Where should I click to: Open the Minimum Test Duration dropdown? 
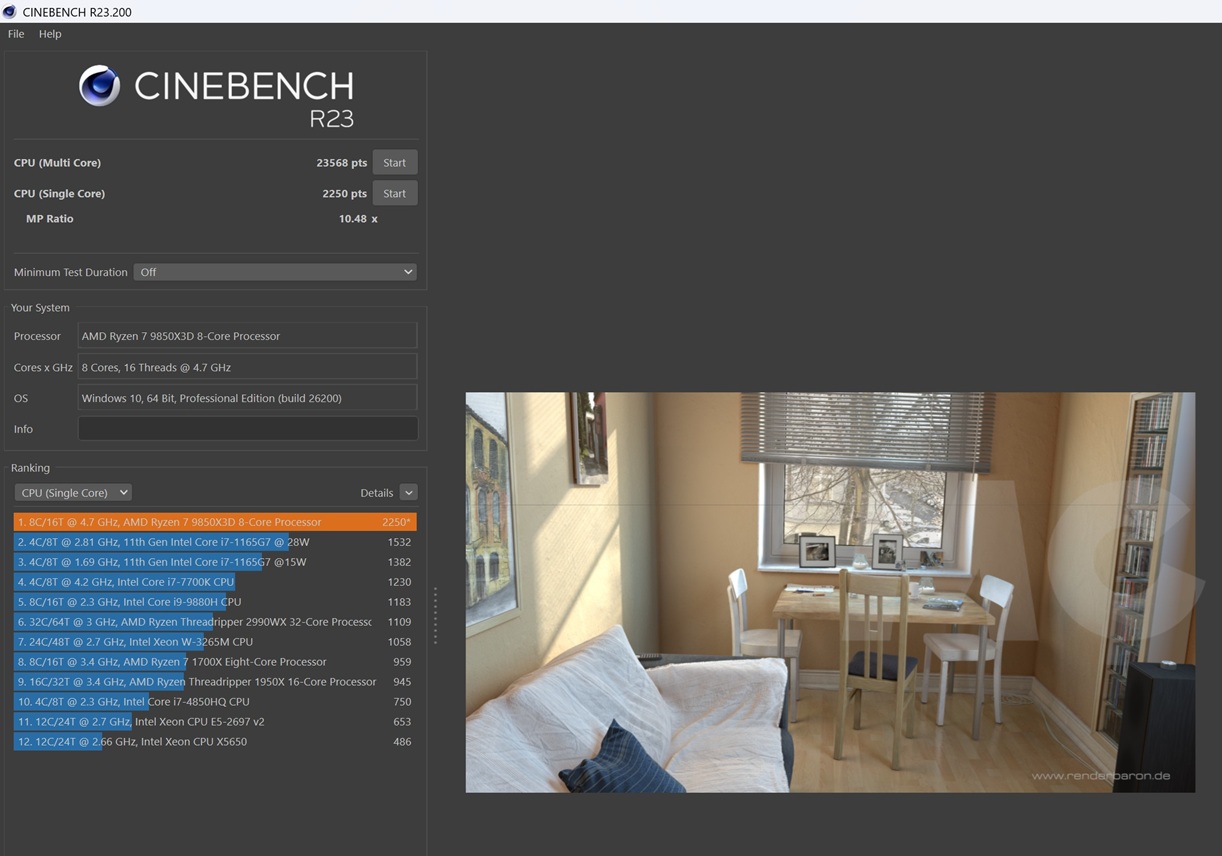point(274,271)
